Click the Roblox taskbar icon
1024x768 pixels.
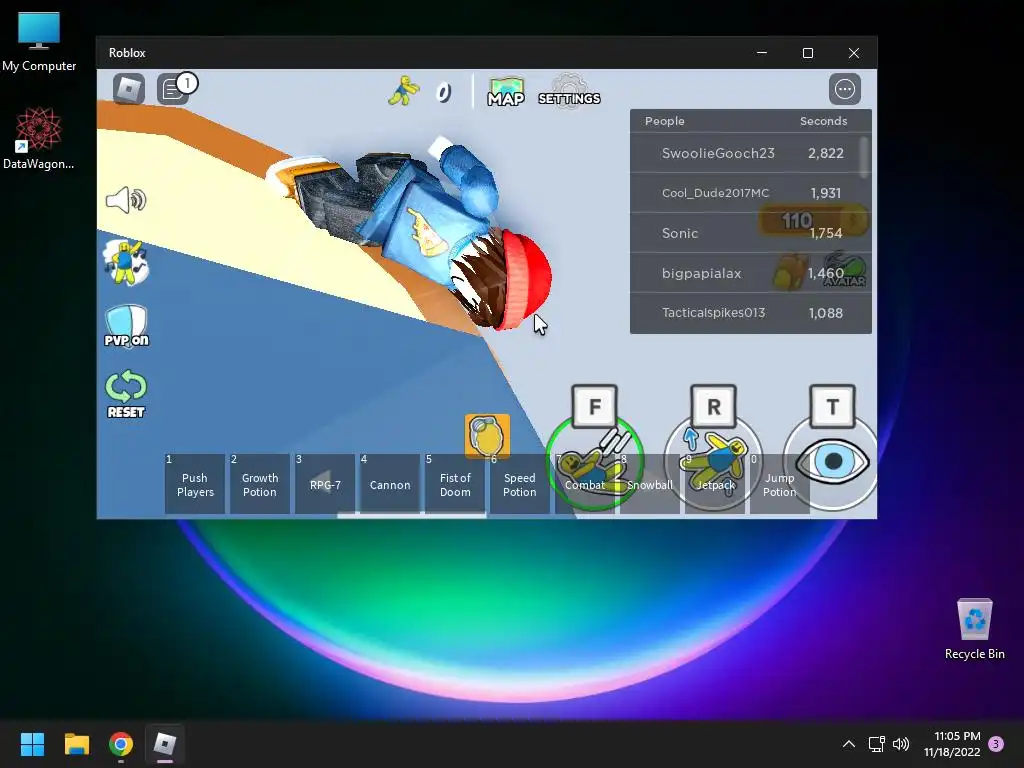[165, 744]
